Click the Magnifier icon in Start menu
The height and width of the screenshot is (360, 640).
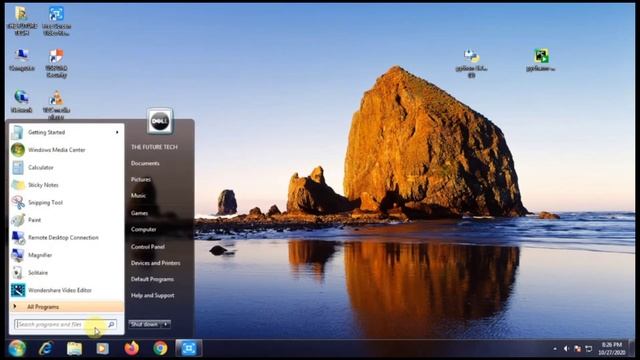click(x=18, y=255)
